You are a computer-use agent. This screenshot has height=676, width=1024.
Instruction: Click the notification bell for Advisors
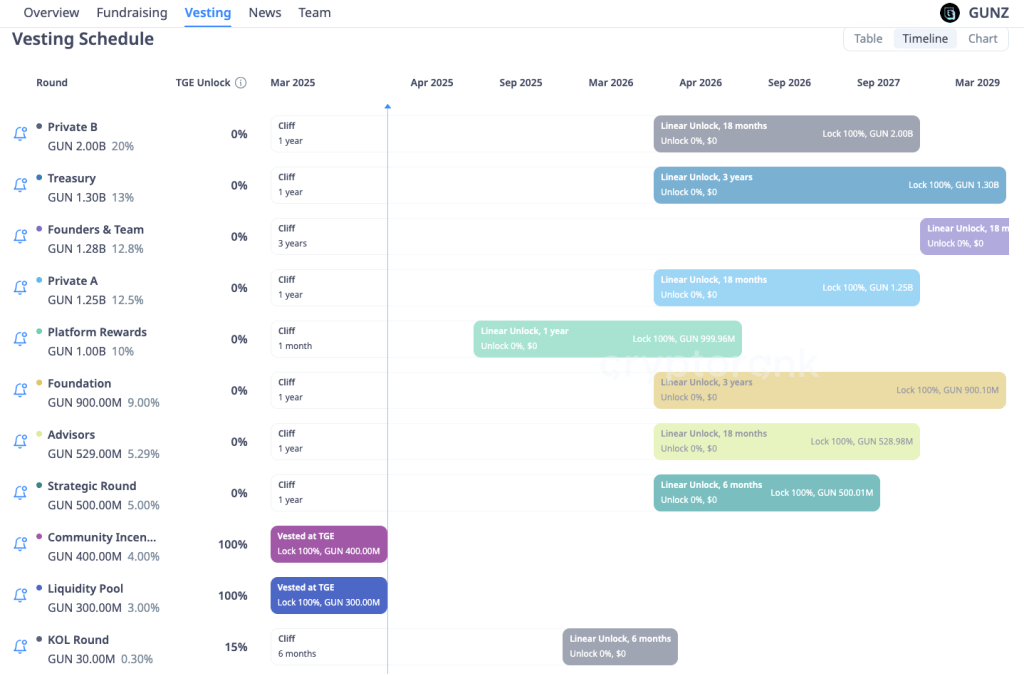click(20, 441)
